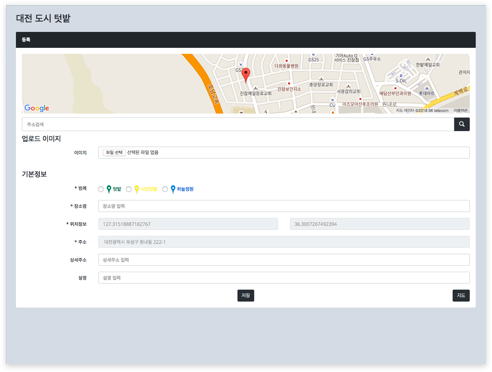This screenshot has width=492, height=372.
Task: Click the 장소명 입력 place name field
Action: pos(284,206)
